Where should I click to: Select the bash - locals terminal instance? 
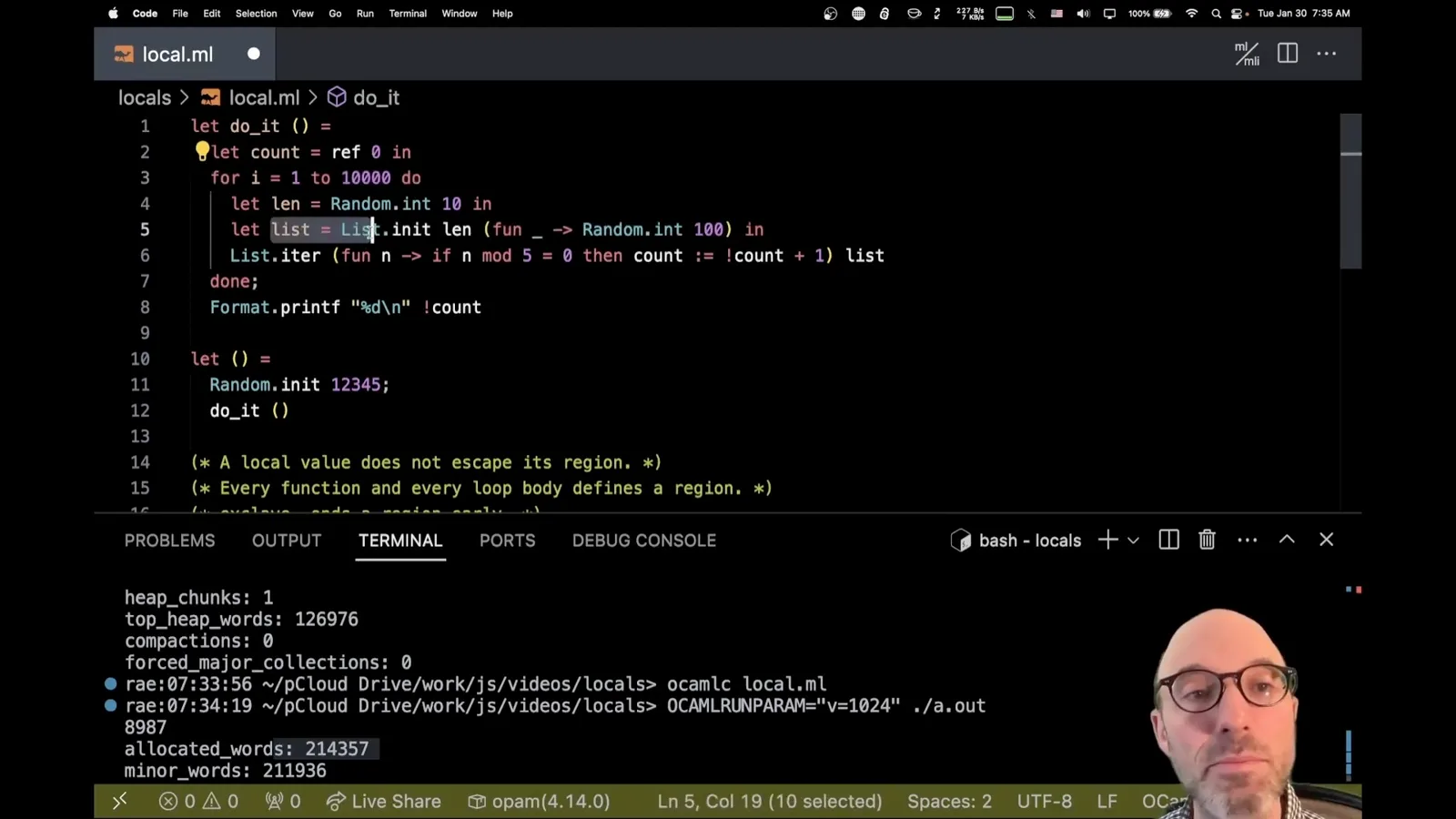click(x=1016, y=541)
